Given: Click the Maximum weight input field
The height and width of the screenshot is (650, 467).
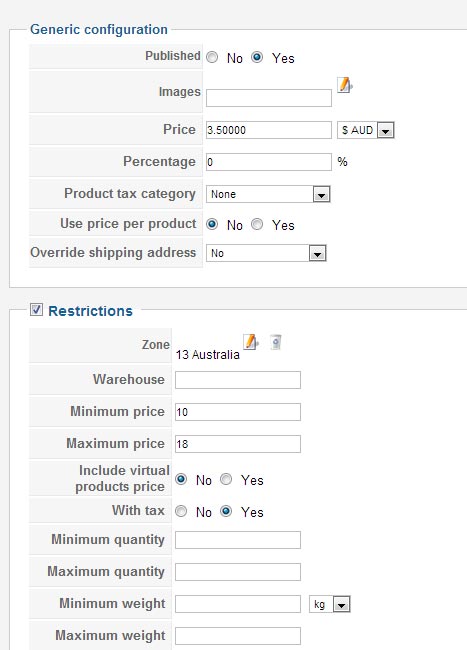Looking at the screenshot, I should tap(238, 636).
